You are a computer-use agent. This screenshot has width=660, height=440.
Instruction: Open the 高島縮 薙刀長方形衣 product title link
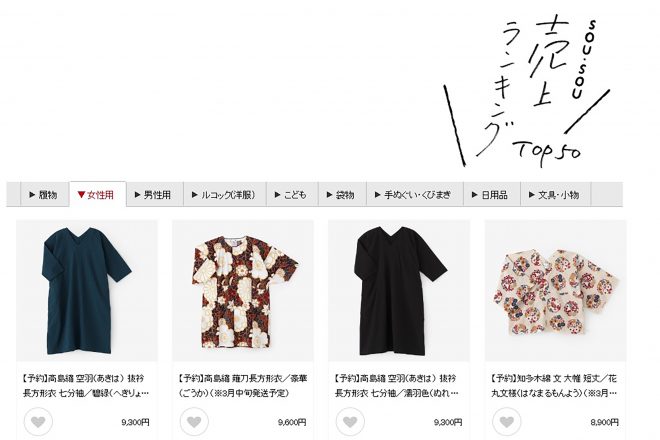tap(243, 386)
